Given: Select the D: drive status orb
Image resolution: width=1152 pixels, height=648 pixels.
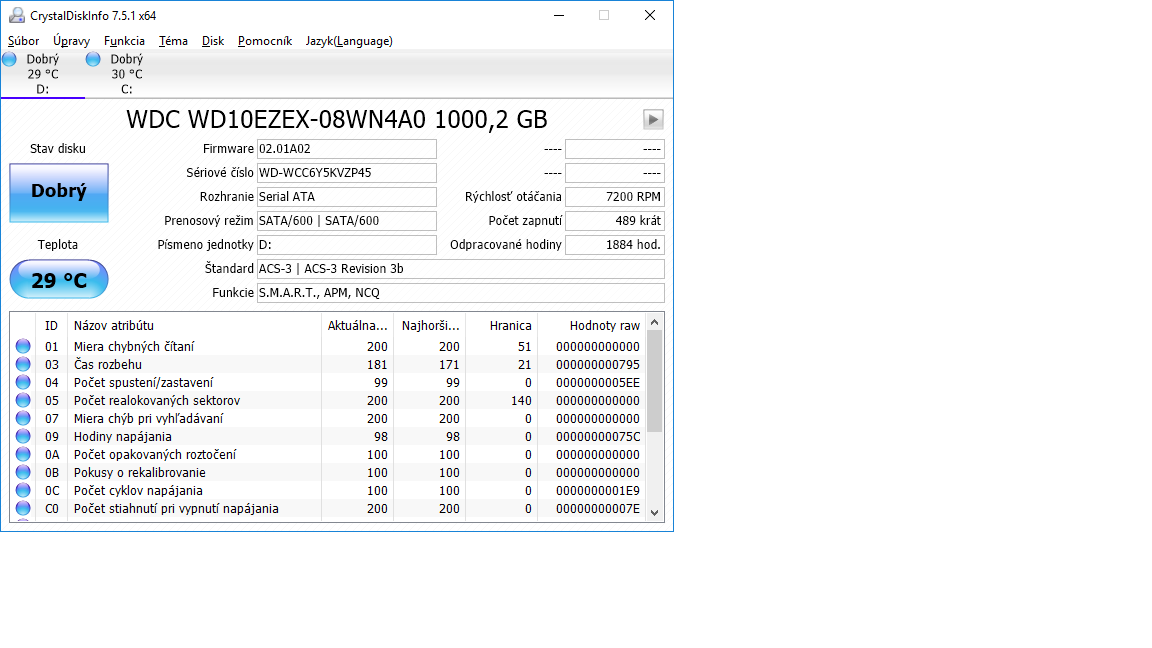Looking at the screenshot, I should [x=10, y=59].
